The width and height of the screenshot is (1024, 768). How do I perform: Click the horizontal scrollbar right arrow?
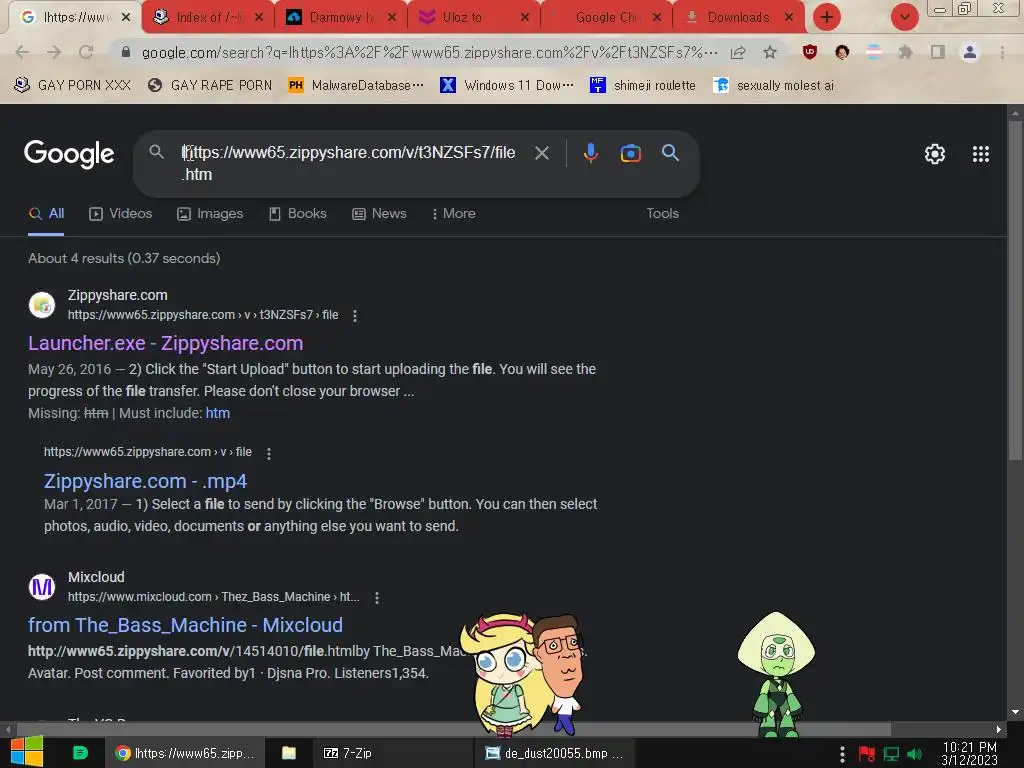click(999, 729)
